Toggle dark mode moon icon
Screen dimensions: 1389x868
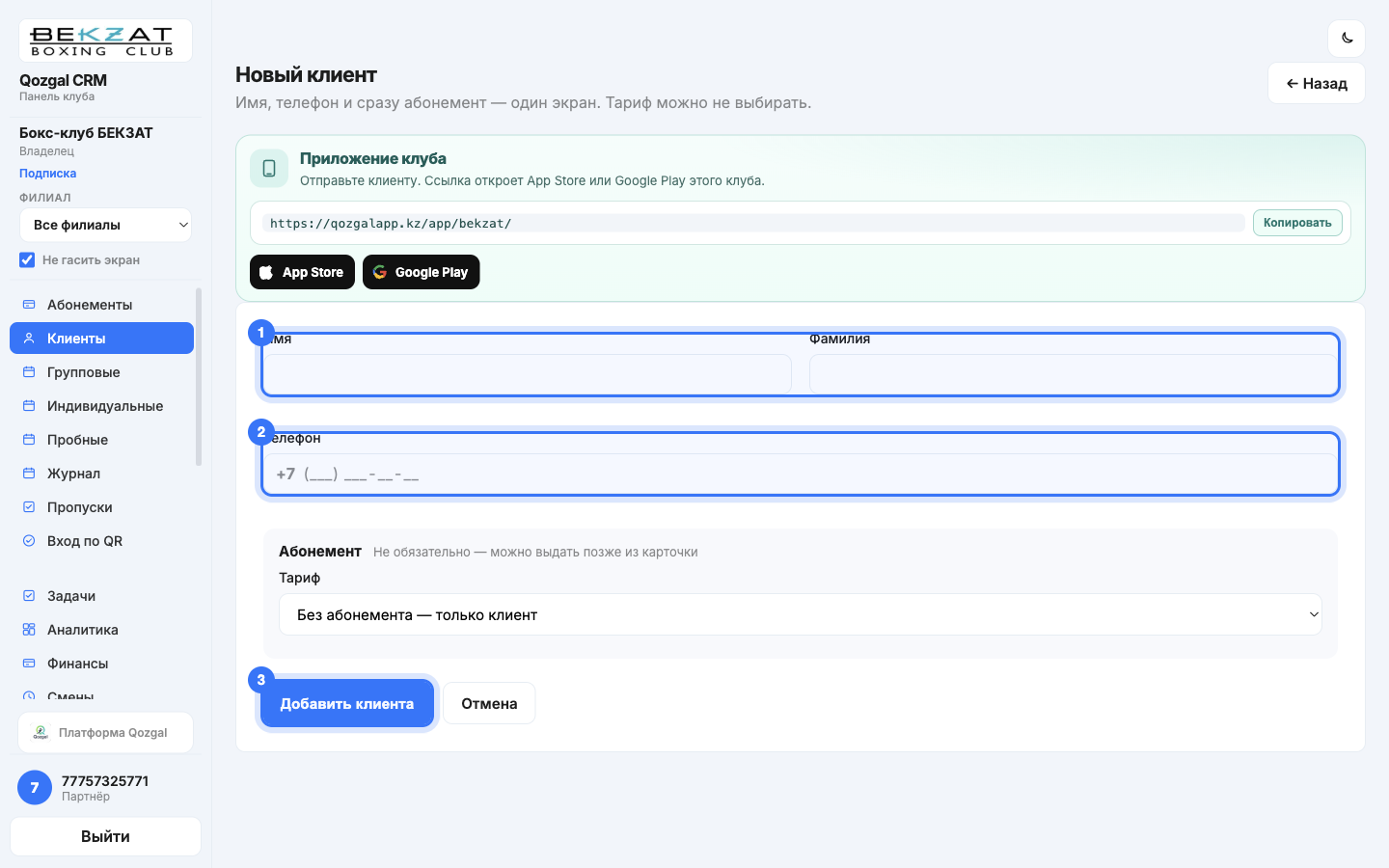pyautogui.click(x=1347, y=39)
